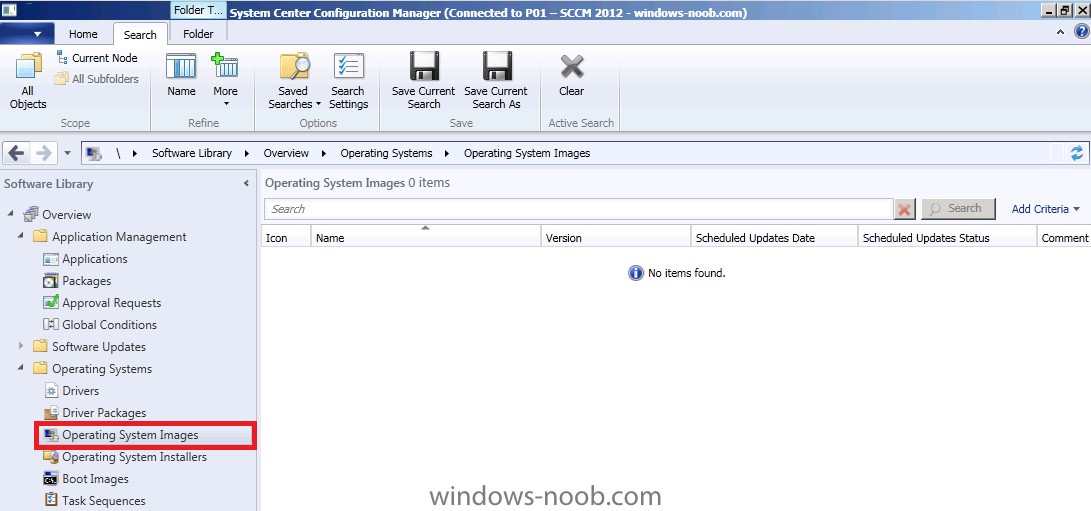Select Current Node scope option
This screenshot has height=511, width=1091.
tap(97, 58)
